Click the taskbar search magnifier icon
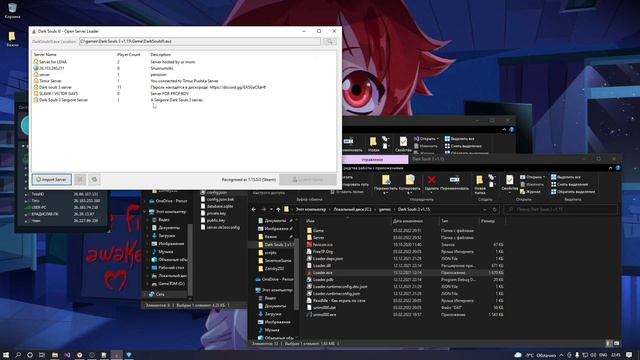 (18, 355)
